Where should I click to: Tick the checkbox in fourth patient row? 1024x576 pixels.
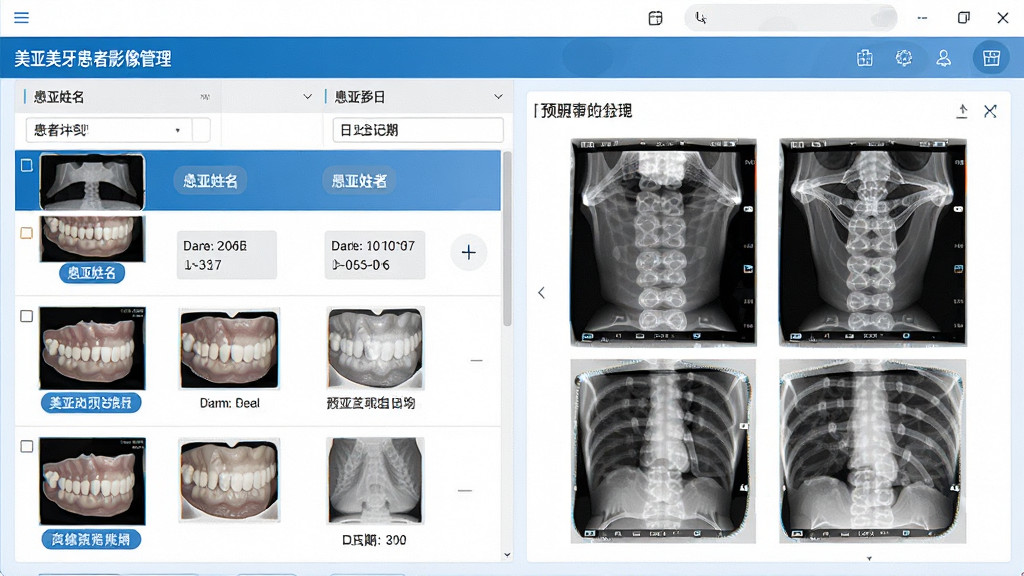point(27,447)
